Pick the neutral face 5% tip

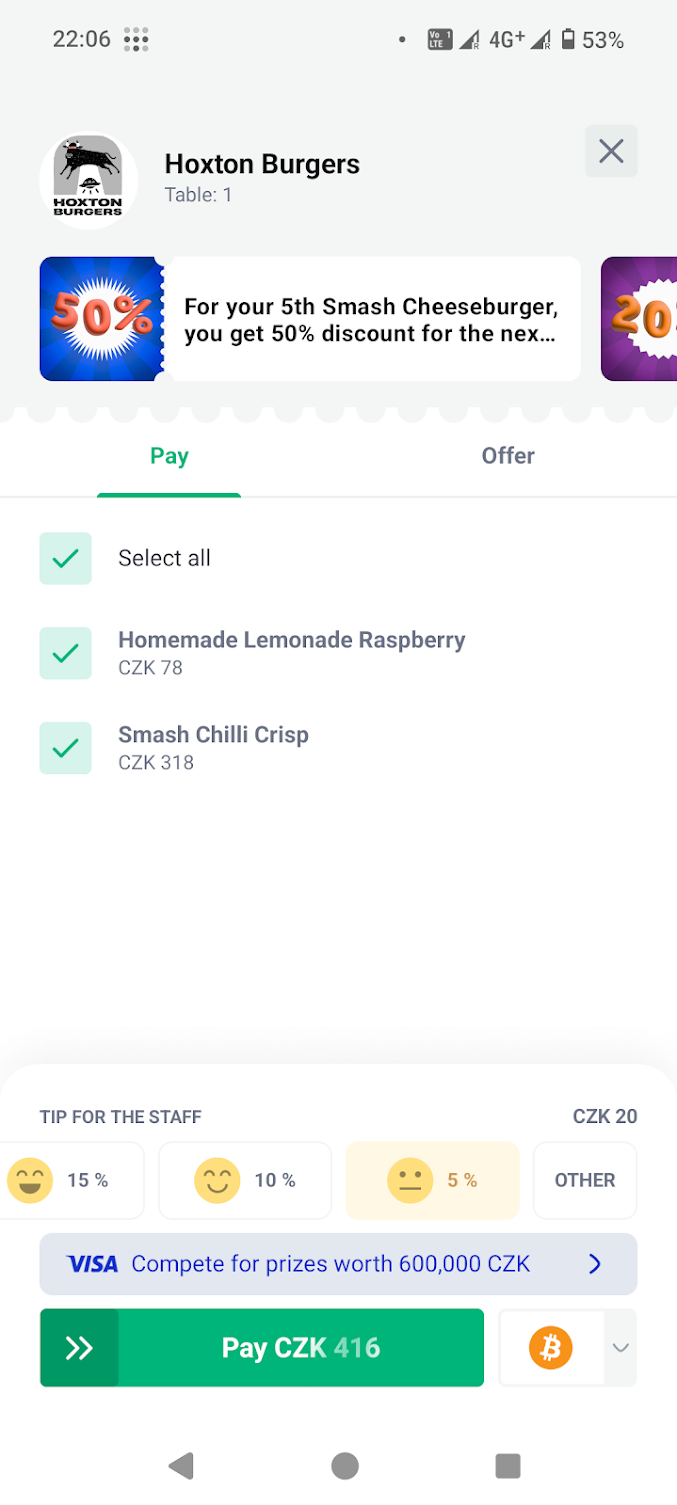(x=432, y=1180)
